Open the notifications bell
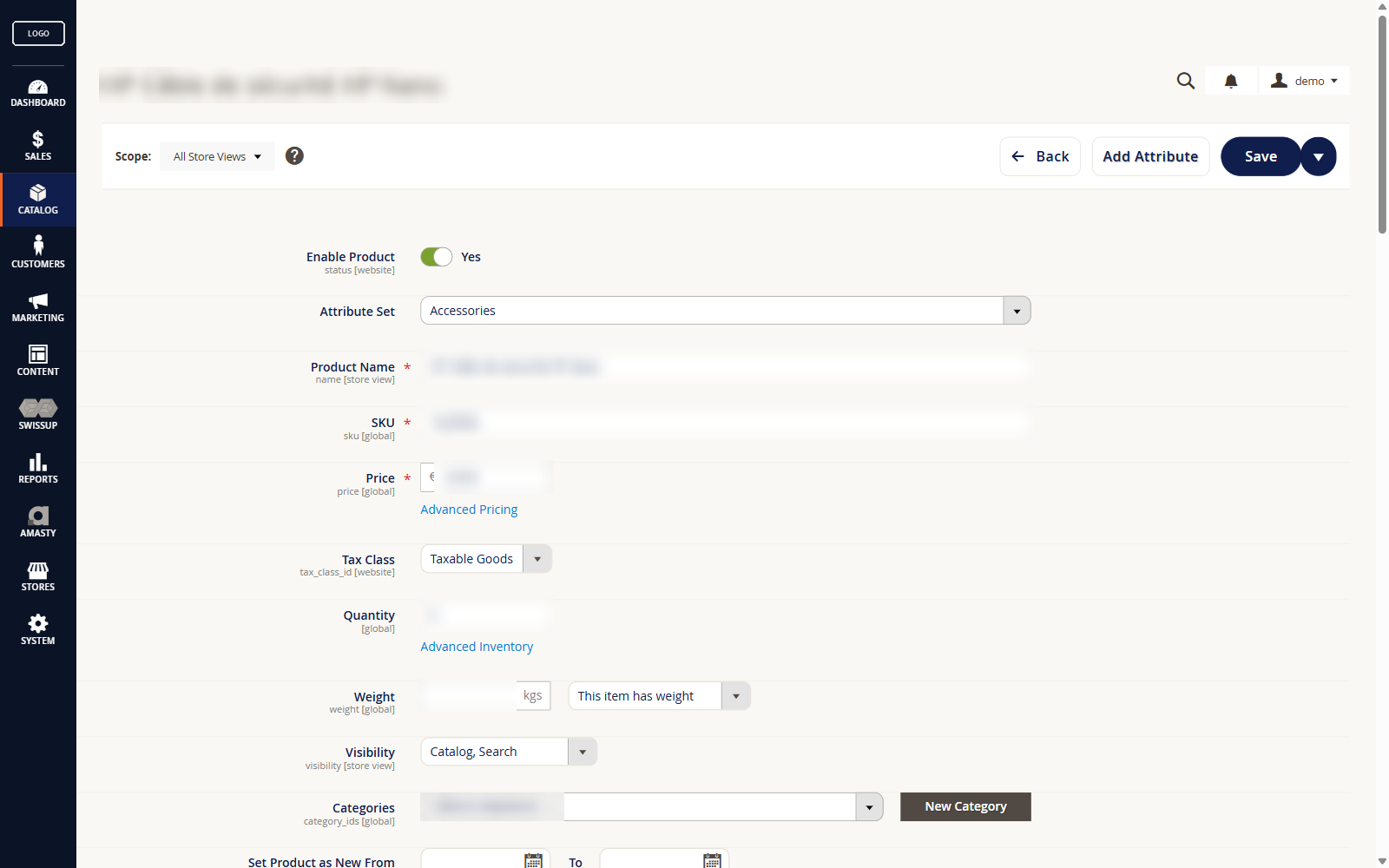Viewport: 1389px width, 868px height. [x=1231, y=81]
